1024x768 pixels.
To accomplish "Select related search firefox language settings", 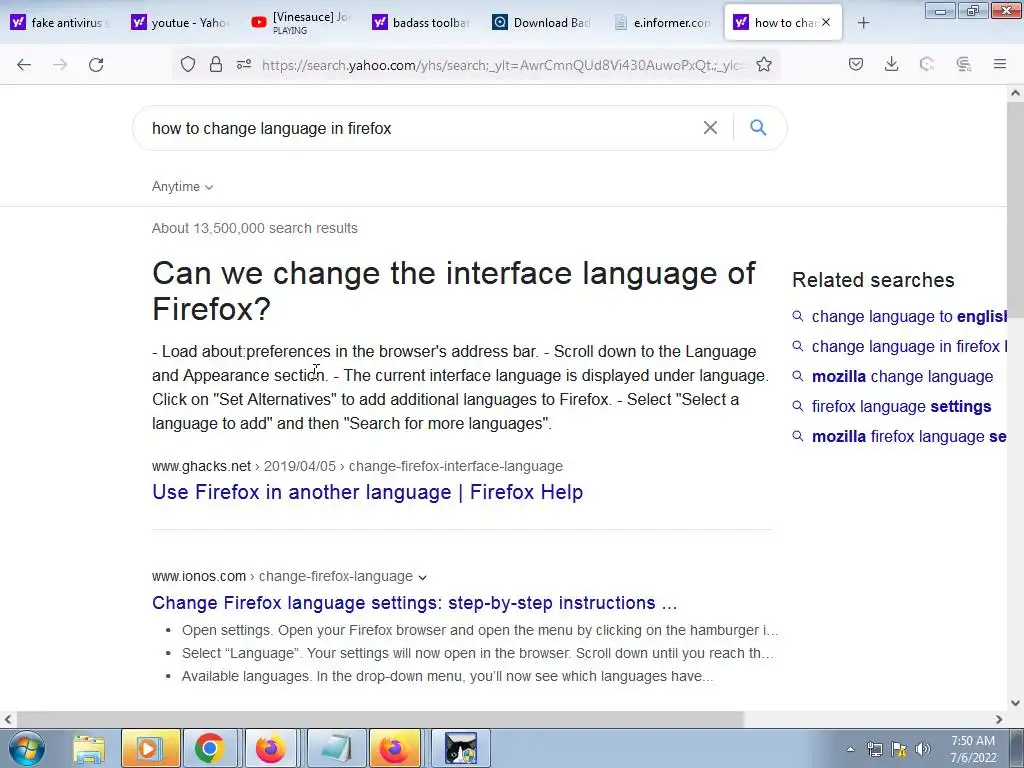I will tap(901, 406).
